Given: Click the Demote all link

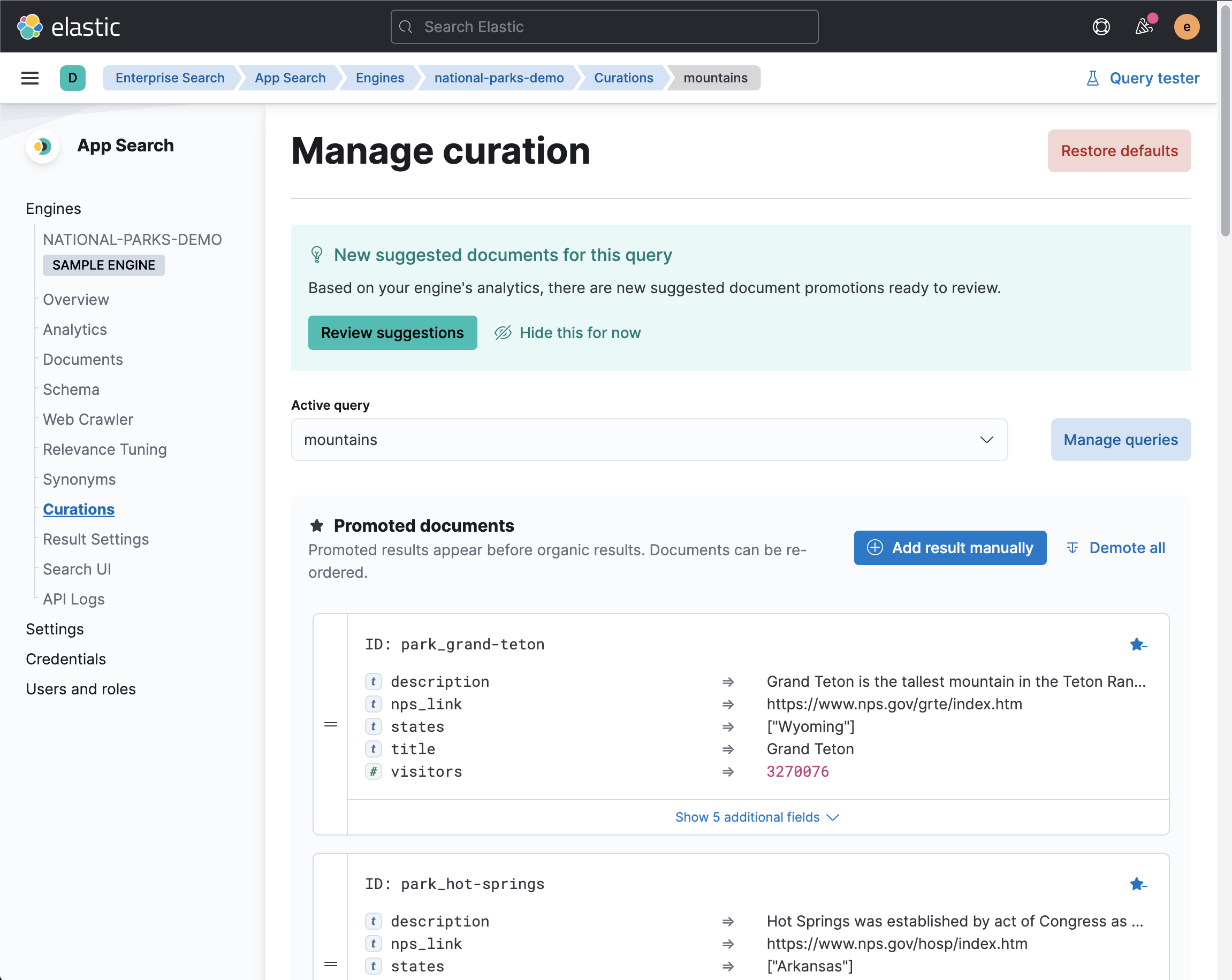Looking at the screenshot, I should click(x=1116, y=548).
